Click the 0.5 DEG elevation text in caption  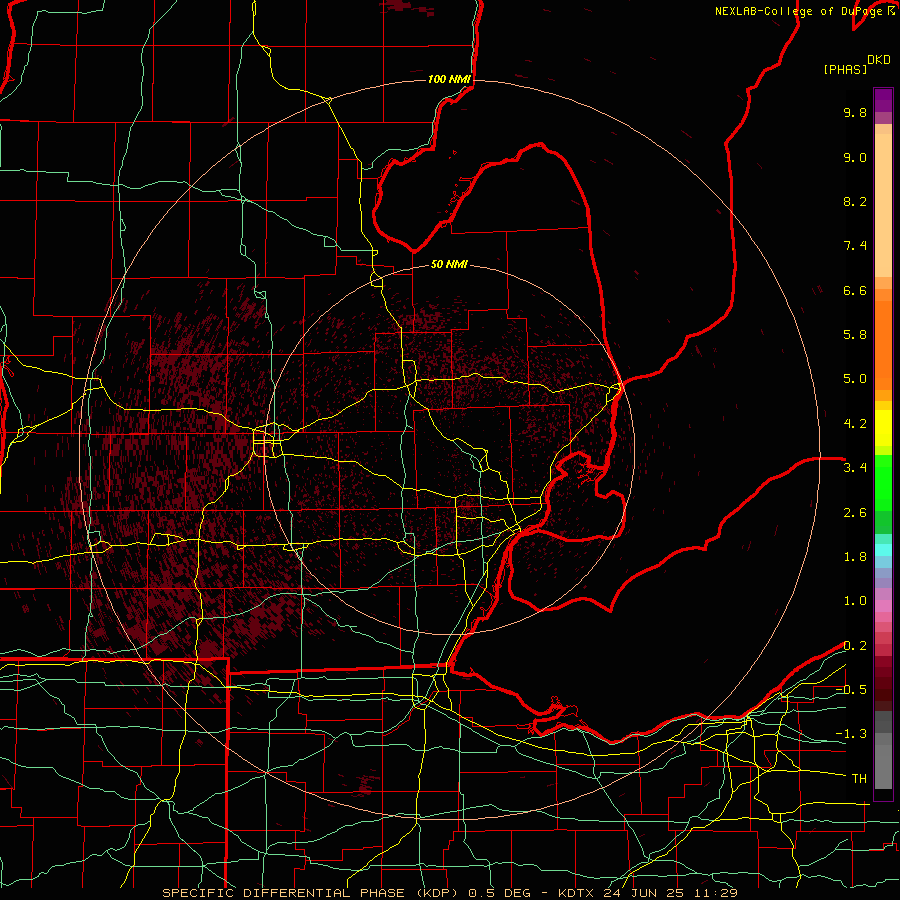pyautogui.click(x=500, y=893)
